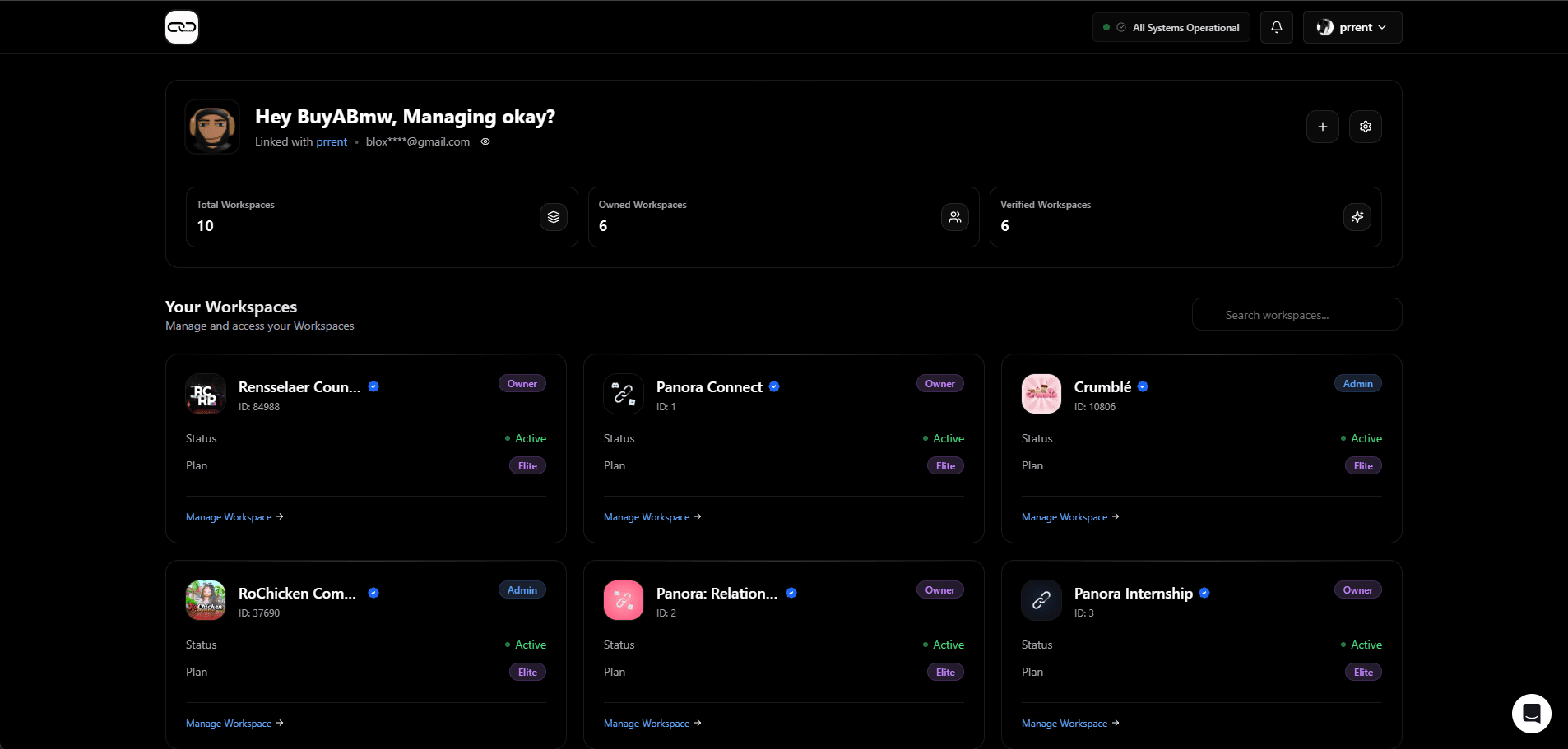Viewport: 1568px width, 749px height.
Task: Click the Crumblé workspace thumbnail
Action: pyautogui.click(x=1041, y=394)
